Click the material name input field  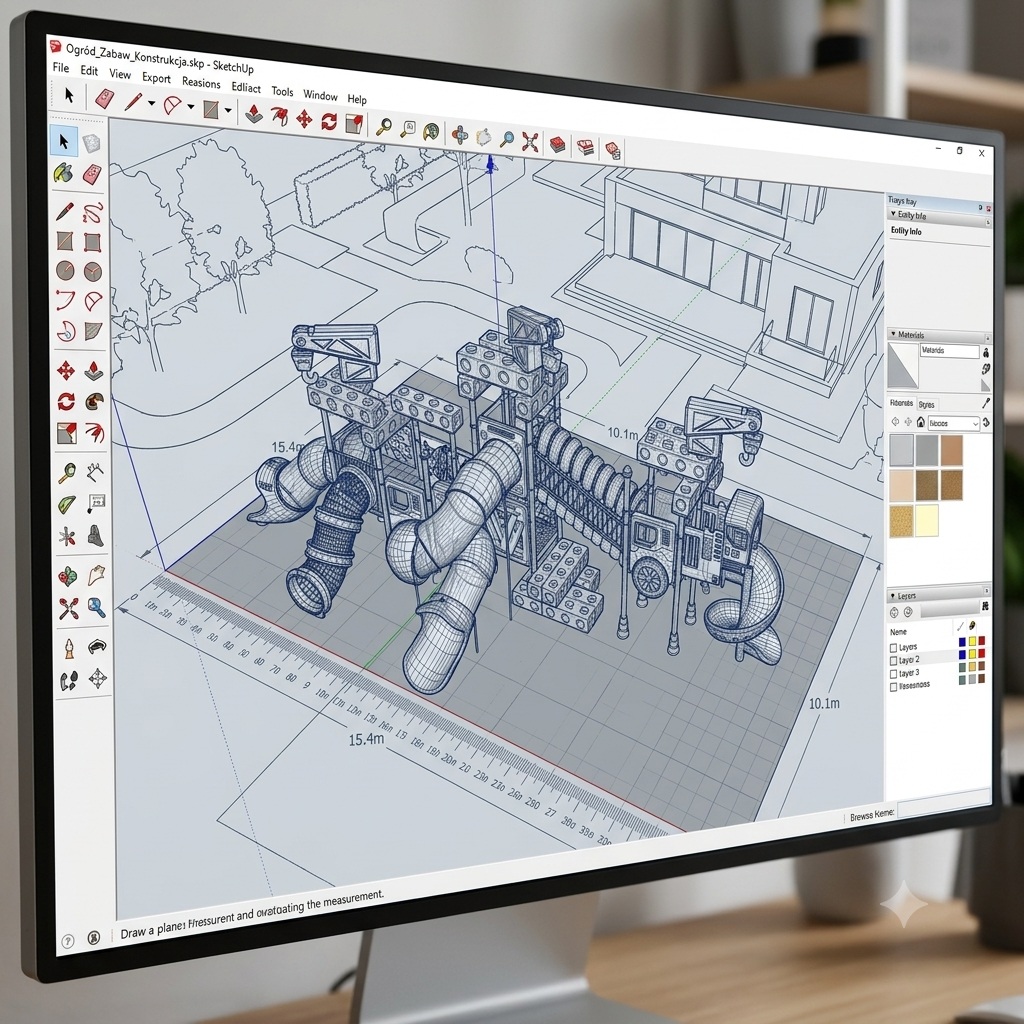[950, 351]
